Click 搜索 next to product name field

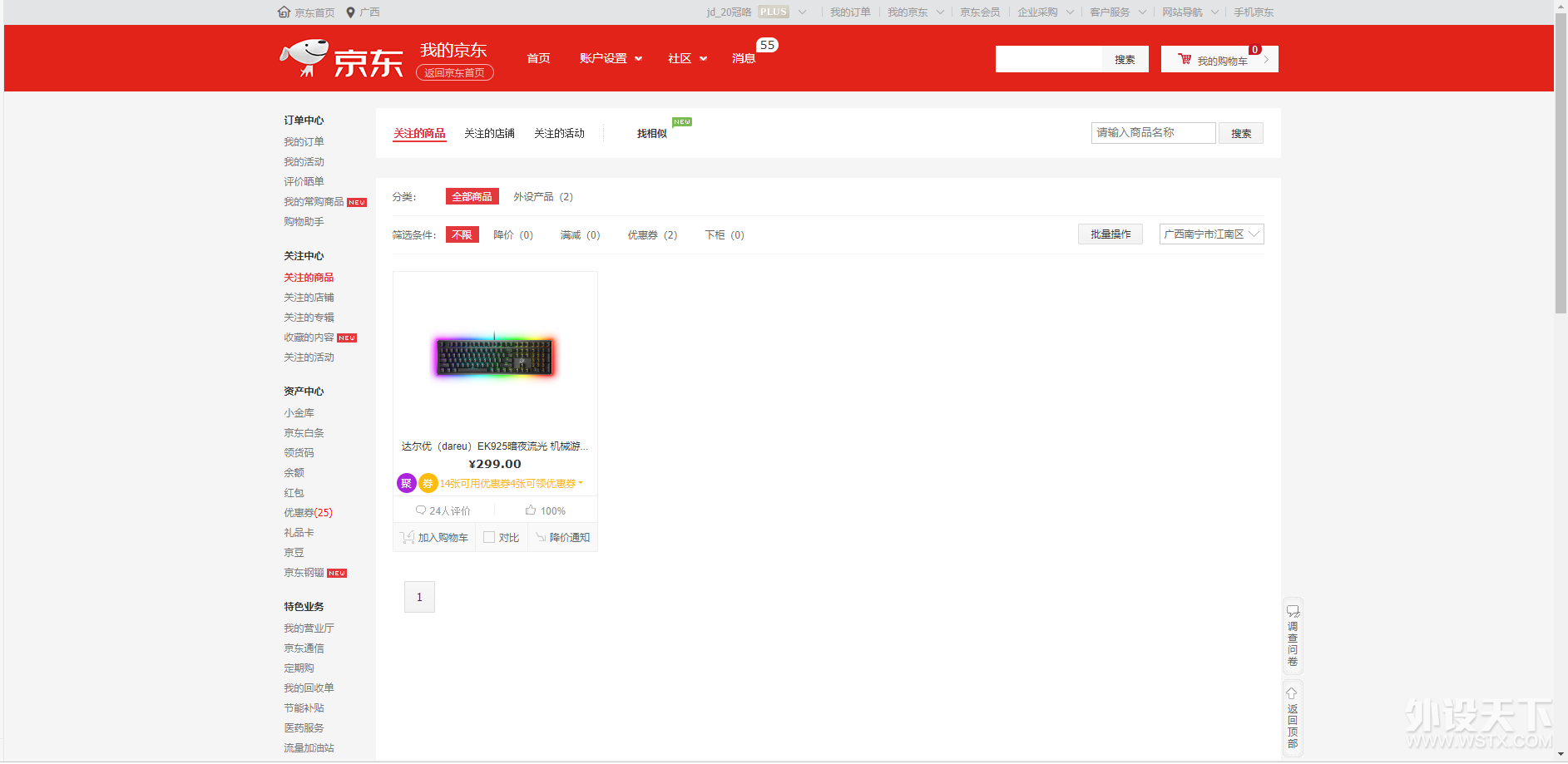1241,134
